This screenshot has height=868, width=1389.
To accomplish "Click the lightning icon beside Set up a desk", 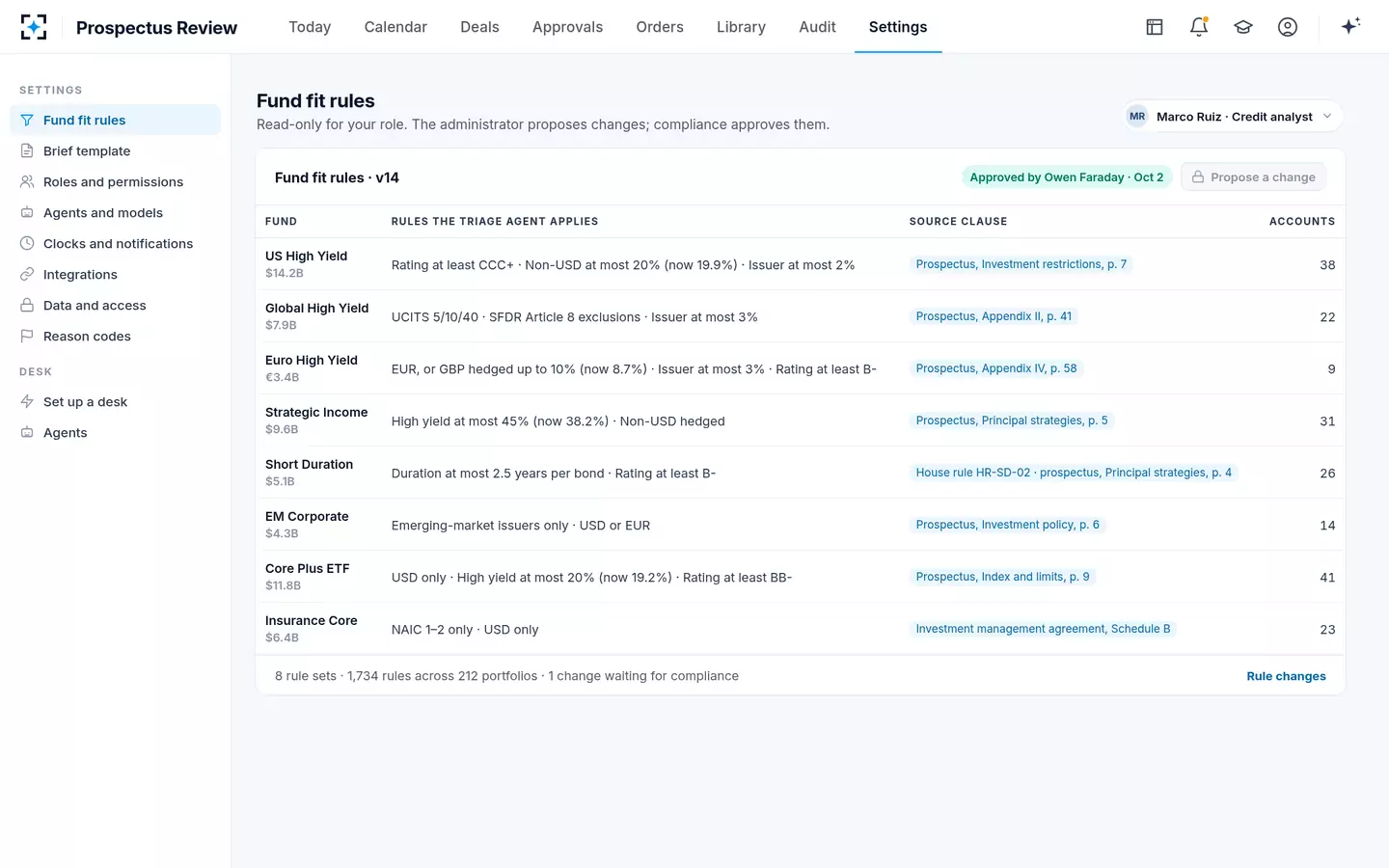I will click(27, 401).
